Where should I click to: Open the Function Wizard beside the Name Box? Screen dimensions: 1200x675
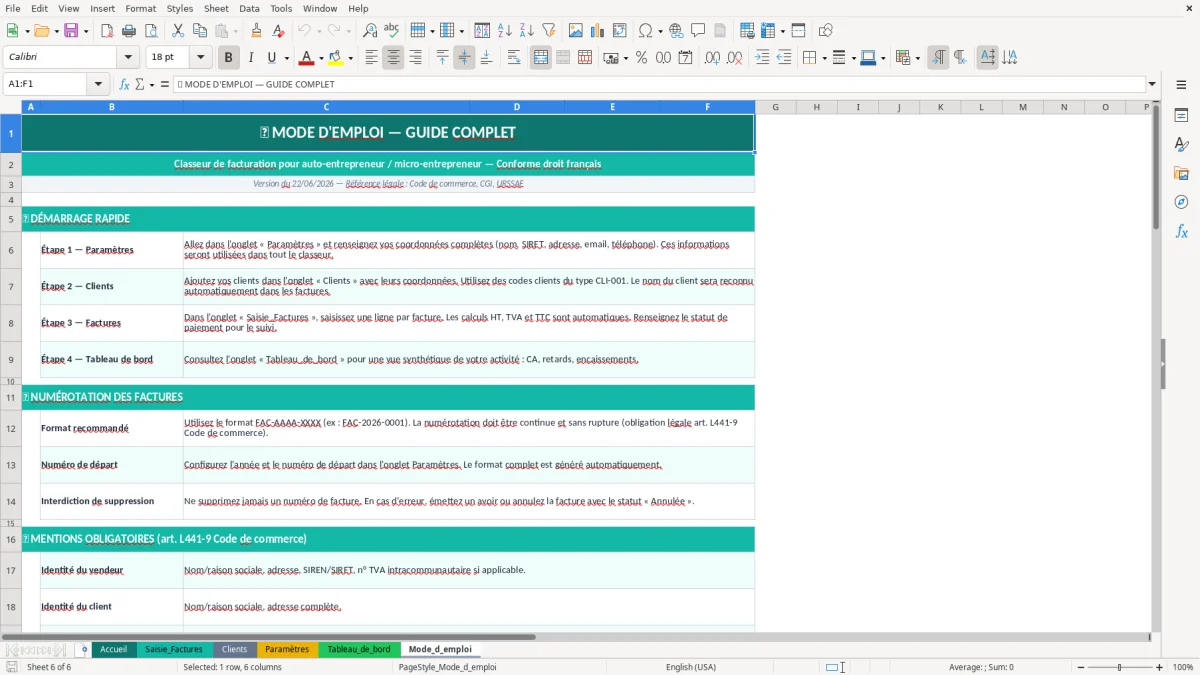click(x=124, y=85)
